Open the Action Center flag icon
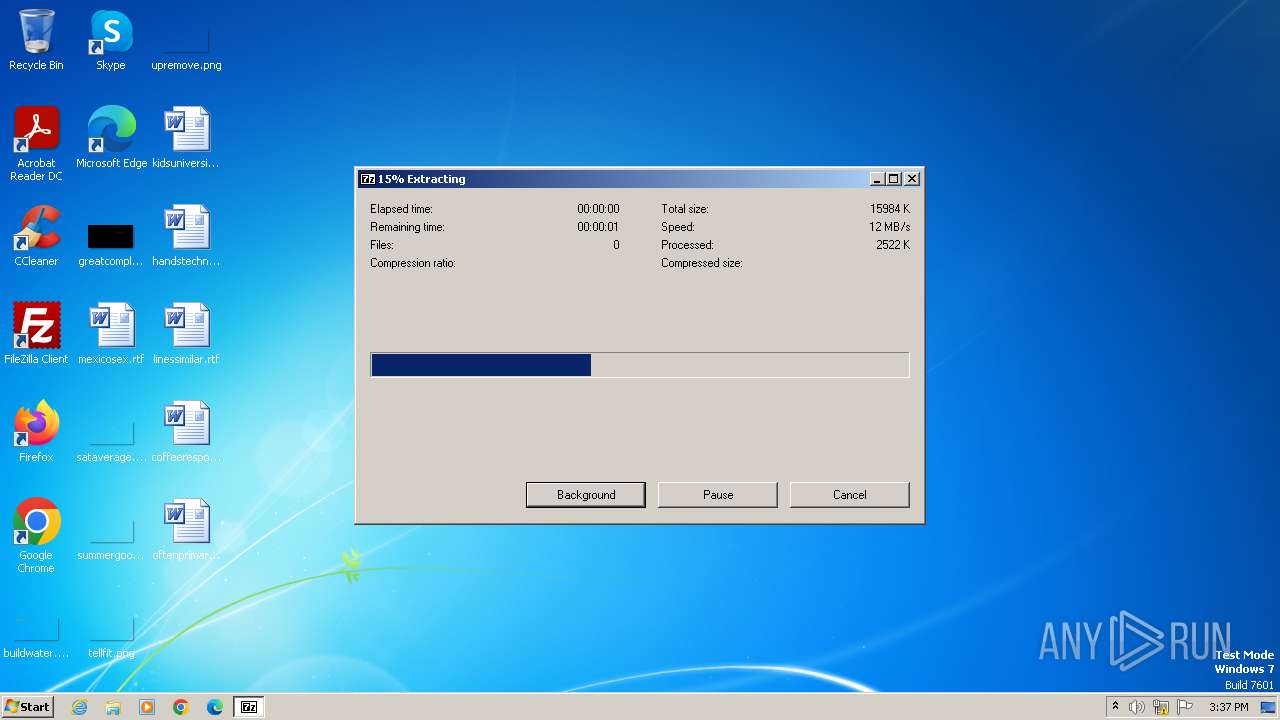 click(1185, 707)
